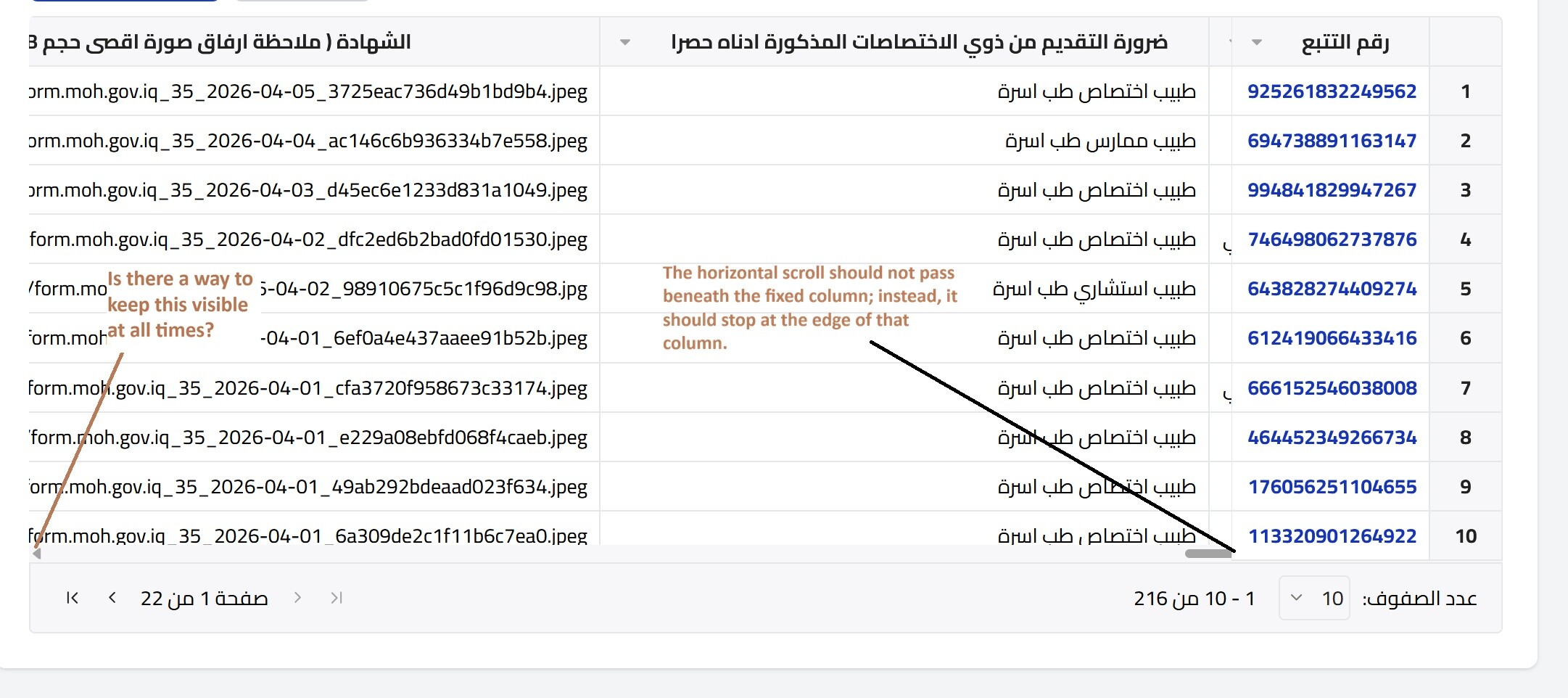Select tracking link 994841829947267
Screen dimensions: 1568x698
(x=1332, y=190)
